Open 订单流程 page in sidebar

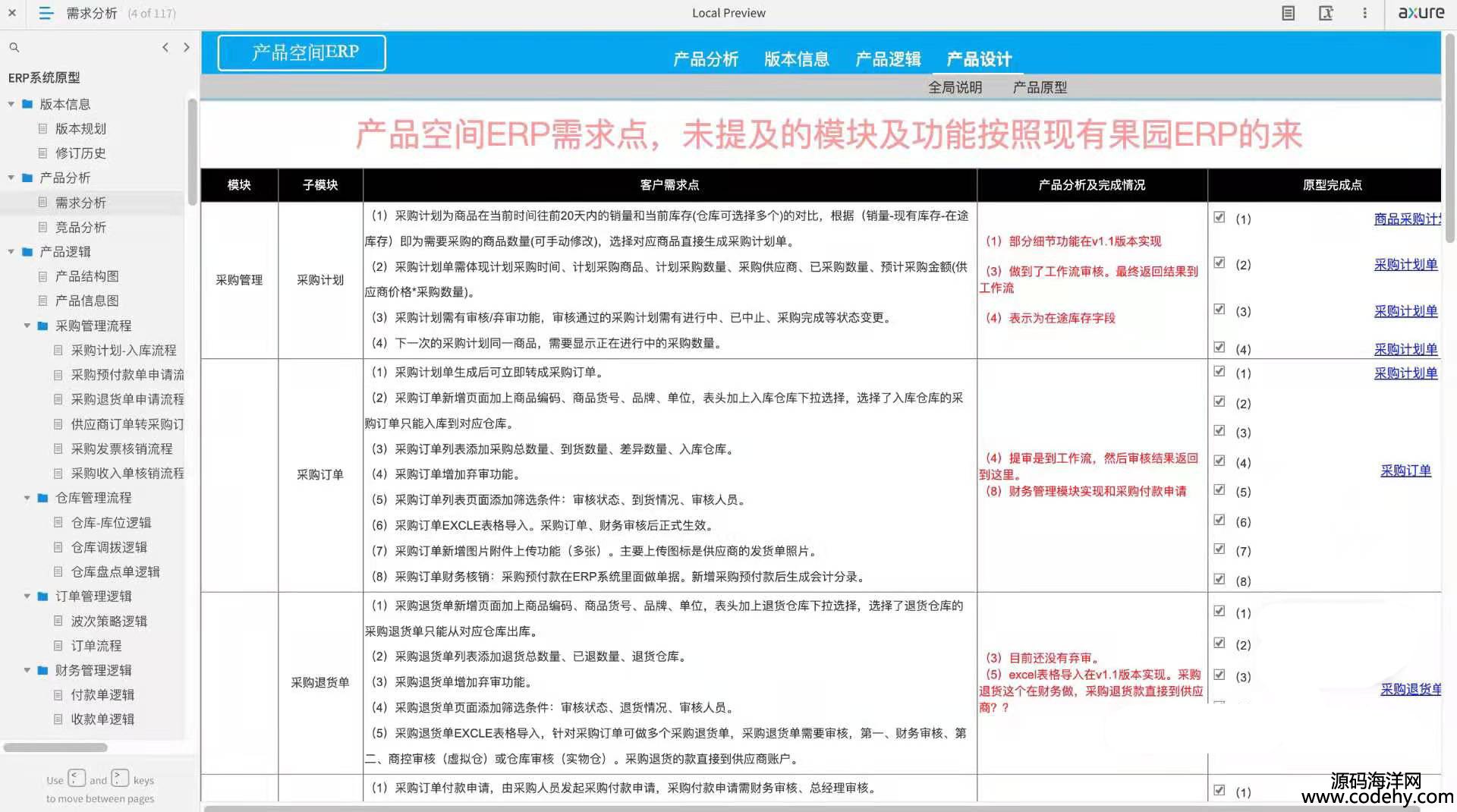[x=96, y=646]
